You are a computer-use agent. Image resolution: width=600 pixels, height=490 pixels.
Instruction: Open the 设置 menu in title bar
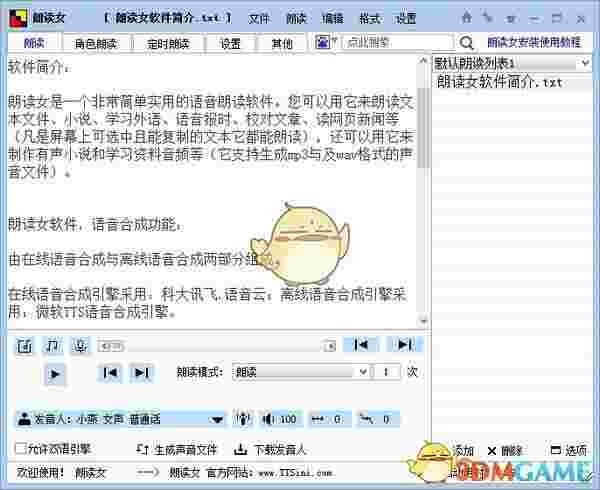[x=406, y=18]
